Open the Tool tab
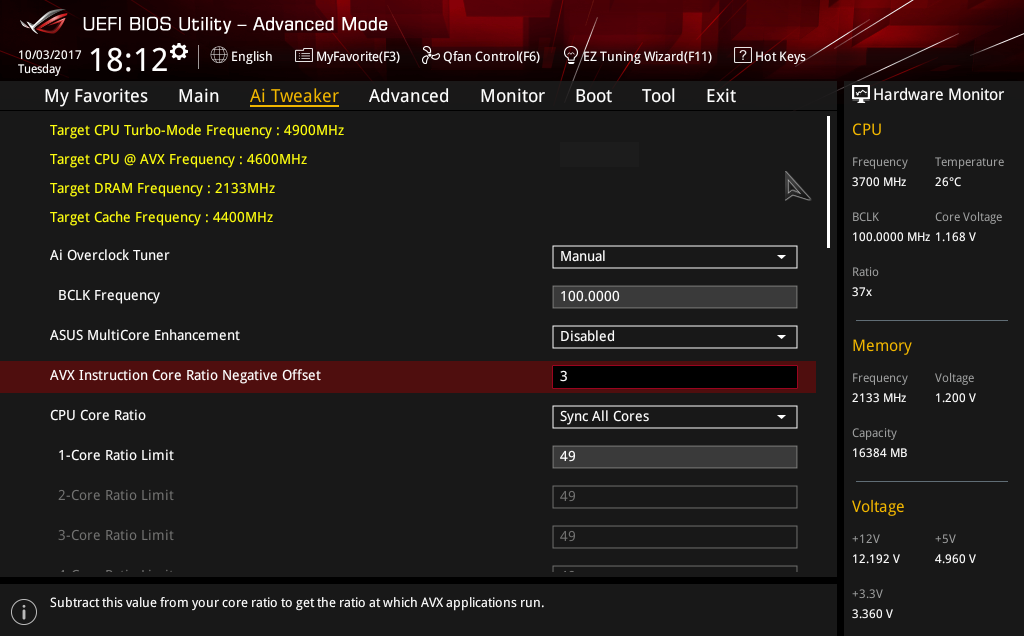 point(658,96)
